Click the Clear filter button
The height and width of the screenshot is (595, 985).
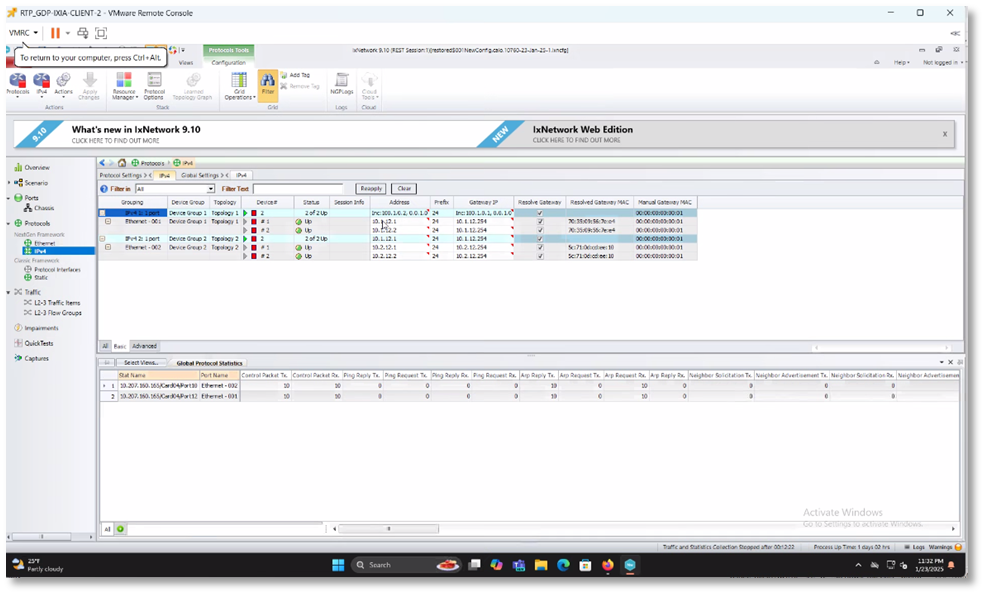click(404, 188)
